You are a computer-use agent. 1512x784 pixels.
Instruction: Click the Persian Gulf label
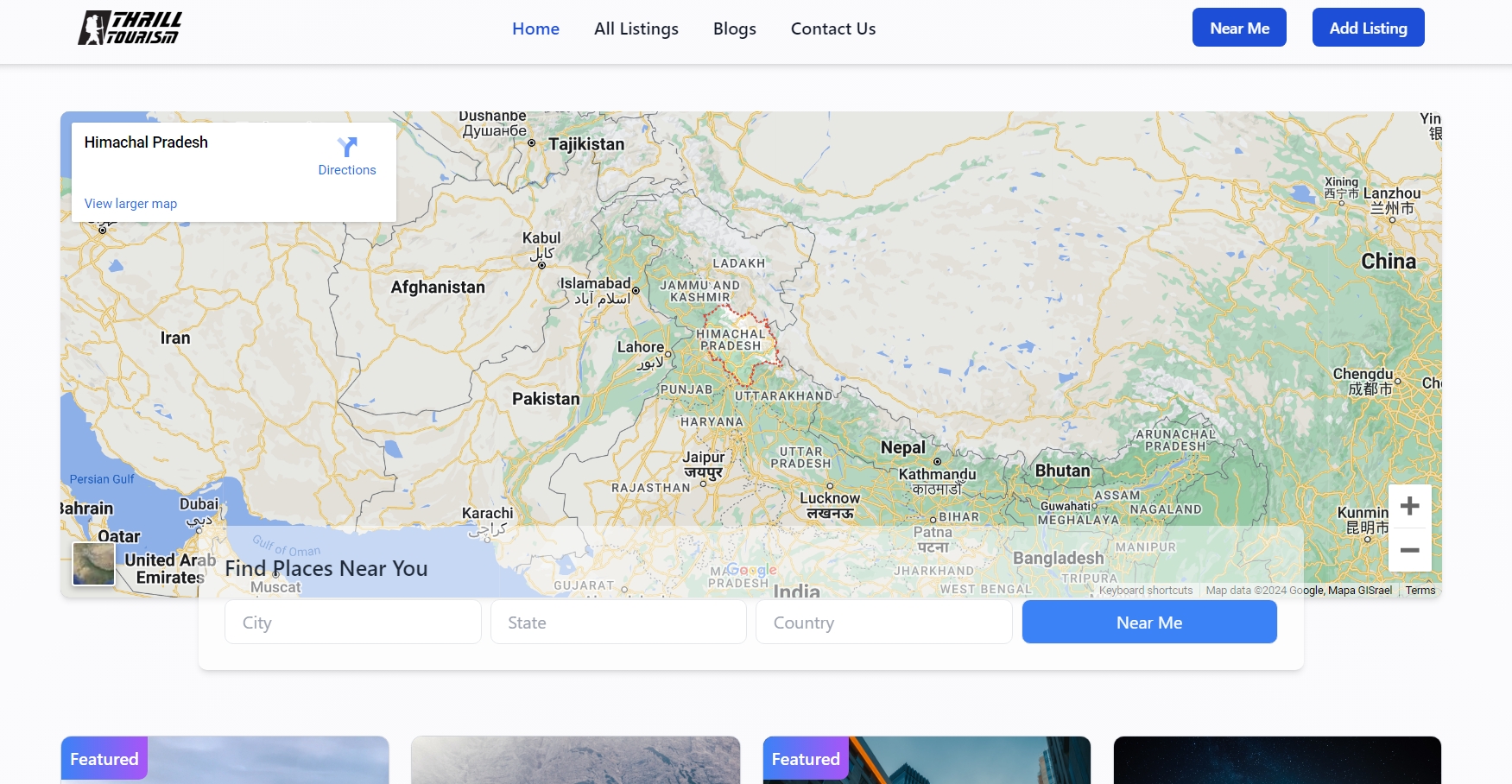(x=102, y=479)
